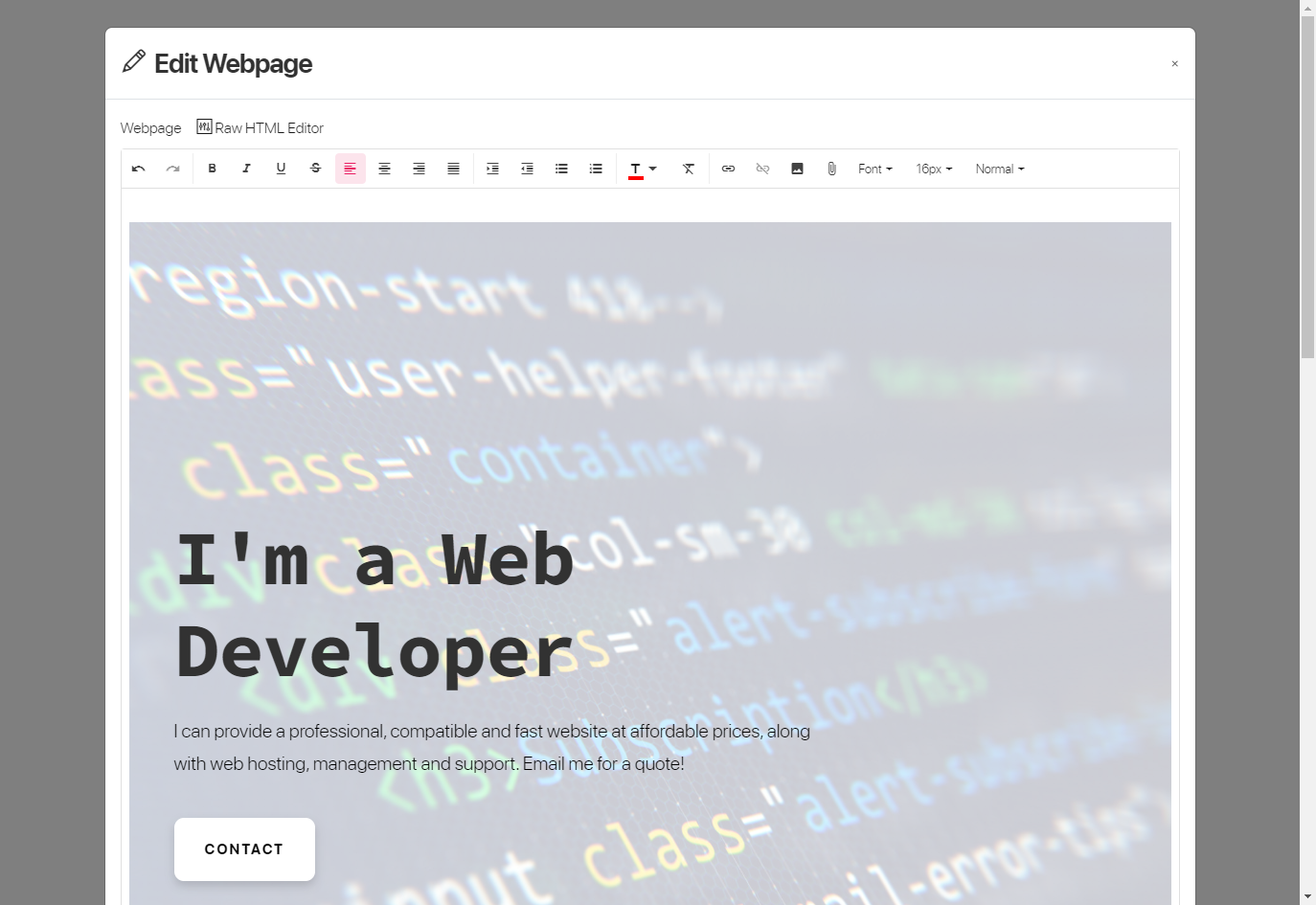Viewport: 1316px width, 905px height.
Task: Clear text formatting
Action: [x=689, y=169]
